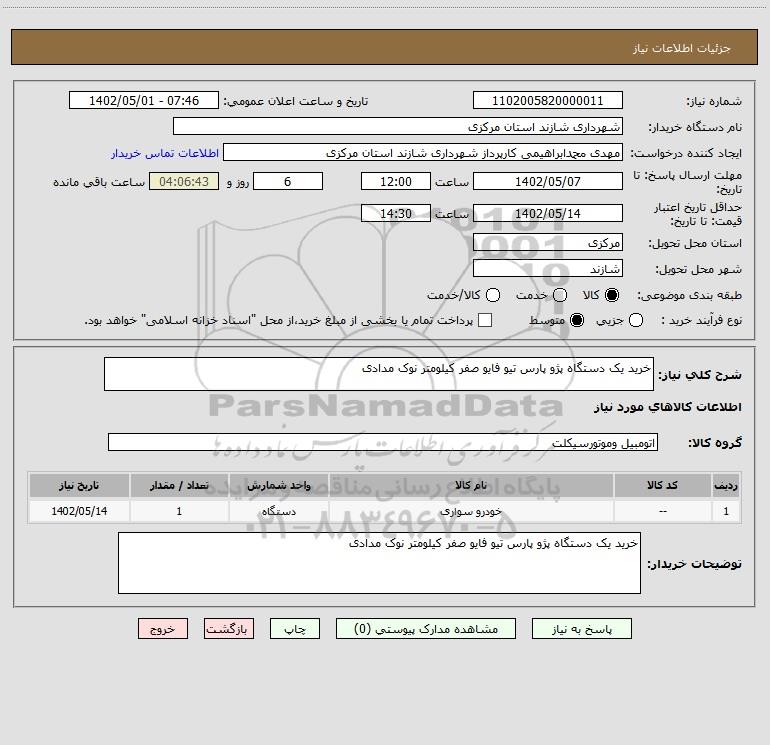Select the کالا radio button
This screenshot has height=745, width=770.
tap(612, 295)
